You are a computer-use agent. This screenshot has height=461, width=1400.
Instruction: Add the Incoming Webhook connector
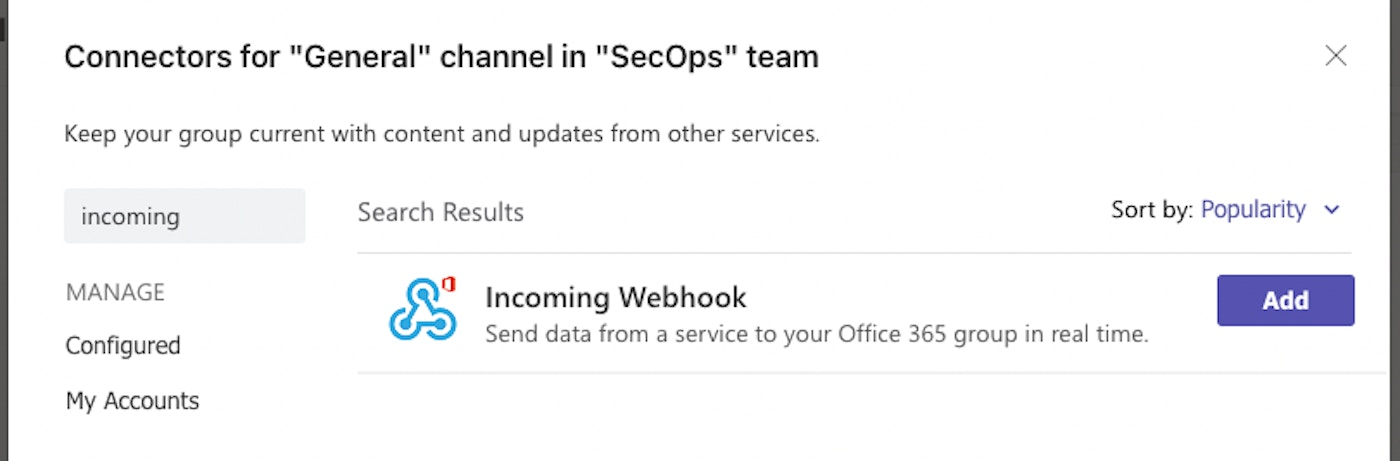pos(1285,301)
